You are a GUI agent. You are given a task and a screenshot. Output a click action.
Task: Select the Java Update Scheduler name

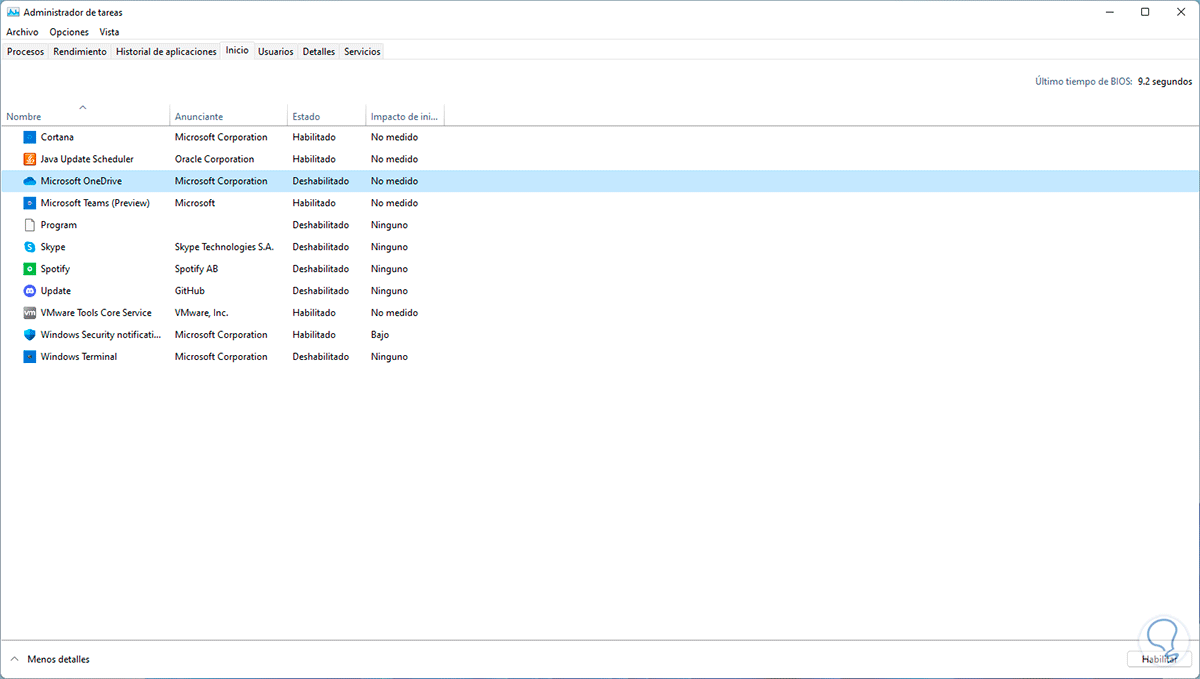point(87,159)
